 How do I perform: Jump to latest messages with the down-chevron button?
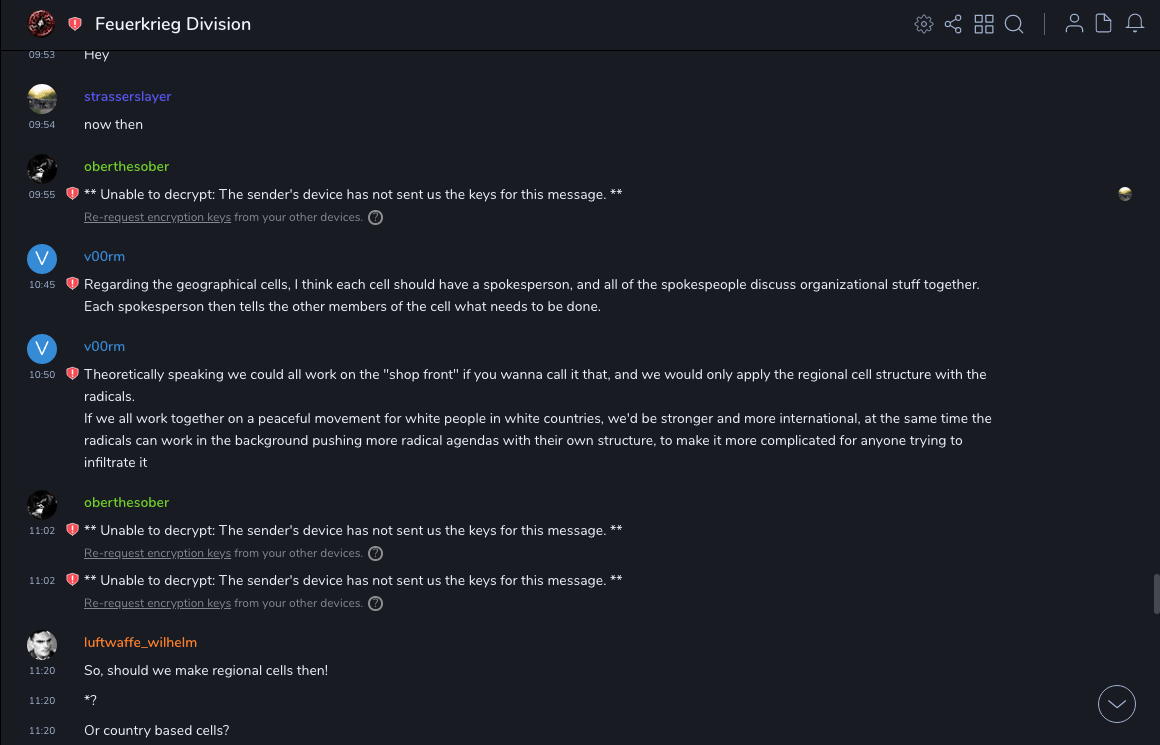[1117, 704]
